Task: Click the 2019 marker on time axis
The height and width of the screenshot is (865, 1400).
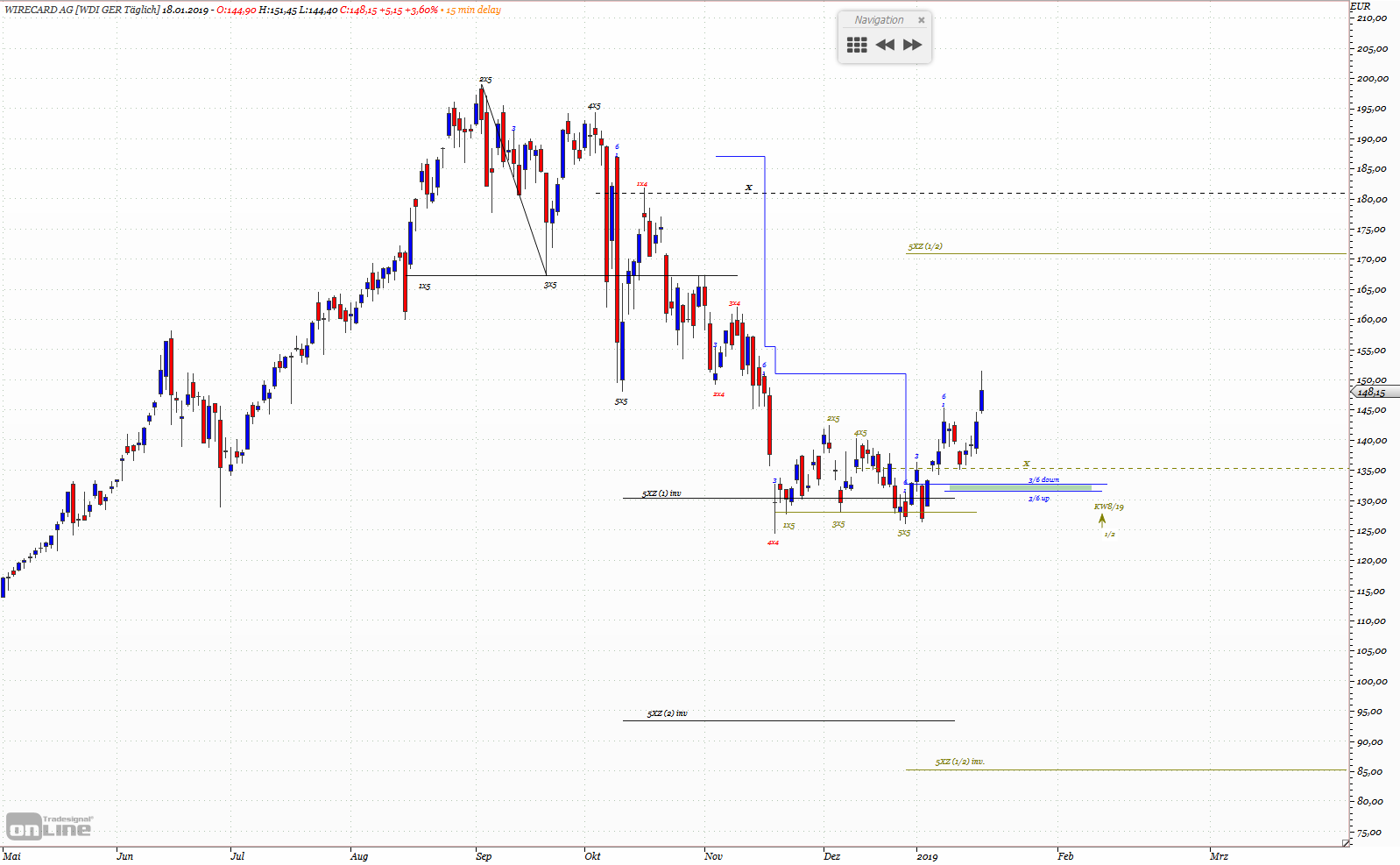Action: [927, 856]
